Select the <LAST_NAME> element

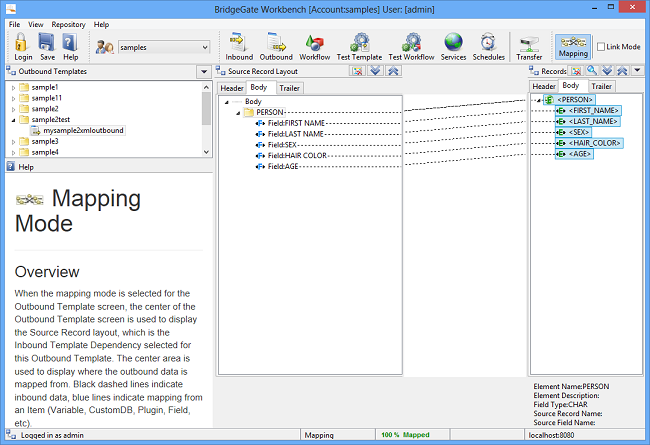click(x=588, y=121)
